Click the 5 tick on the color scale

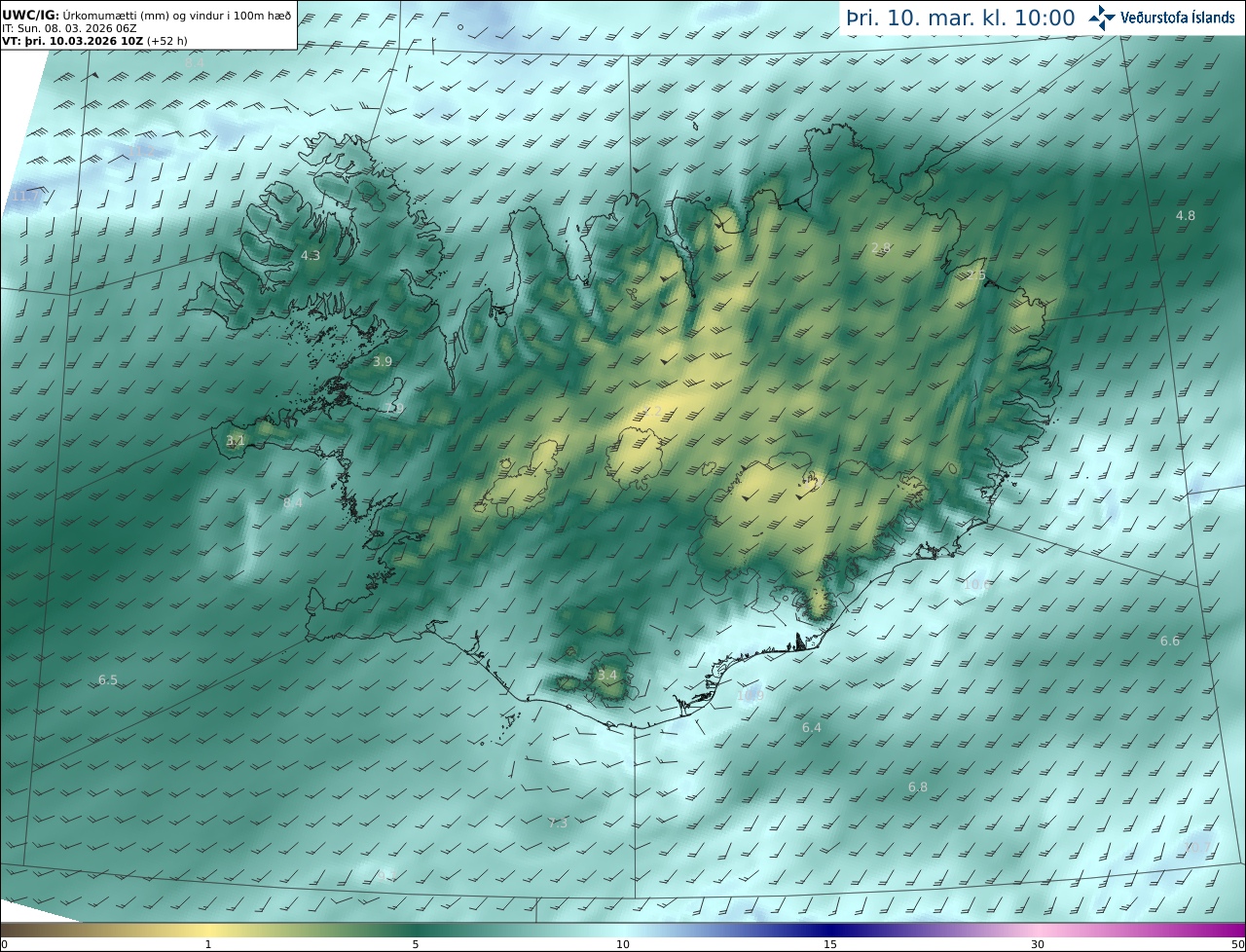[416, 944]
